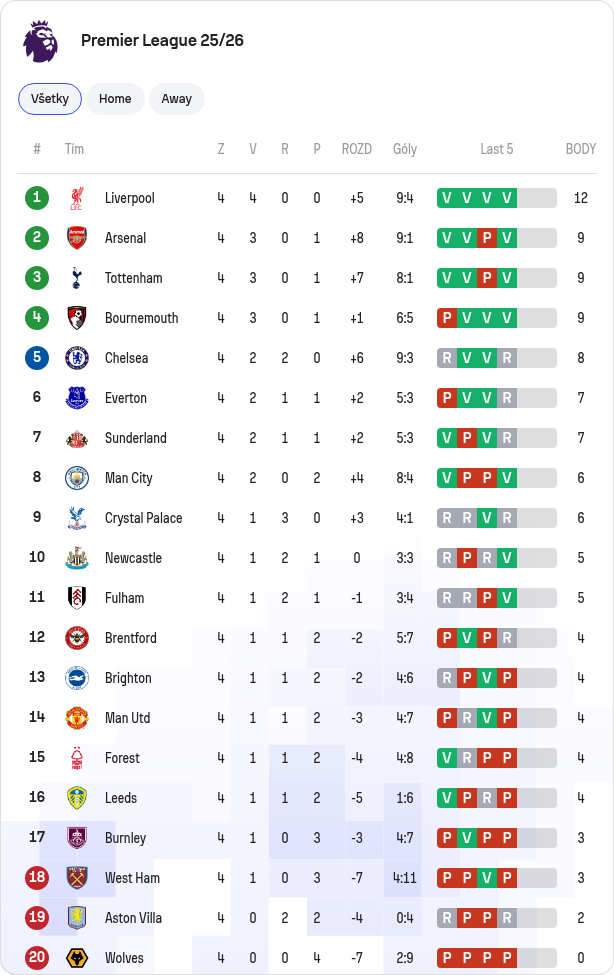Viewport: 614px width, 975px height.
Task: Select the Tottenham cockerel crest
Action: (77, 278)
